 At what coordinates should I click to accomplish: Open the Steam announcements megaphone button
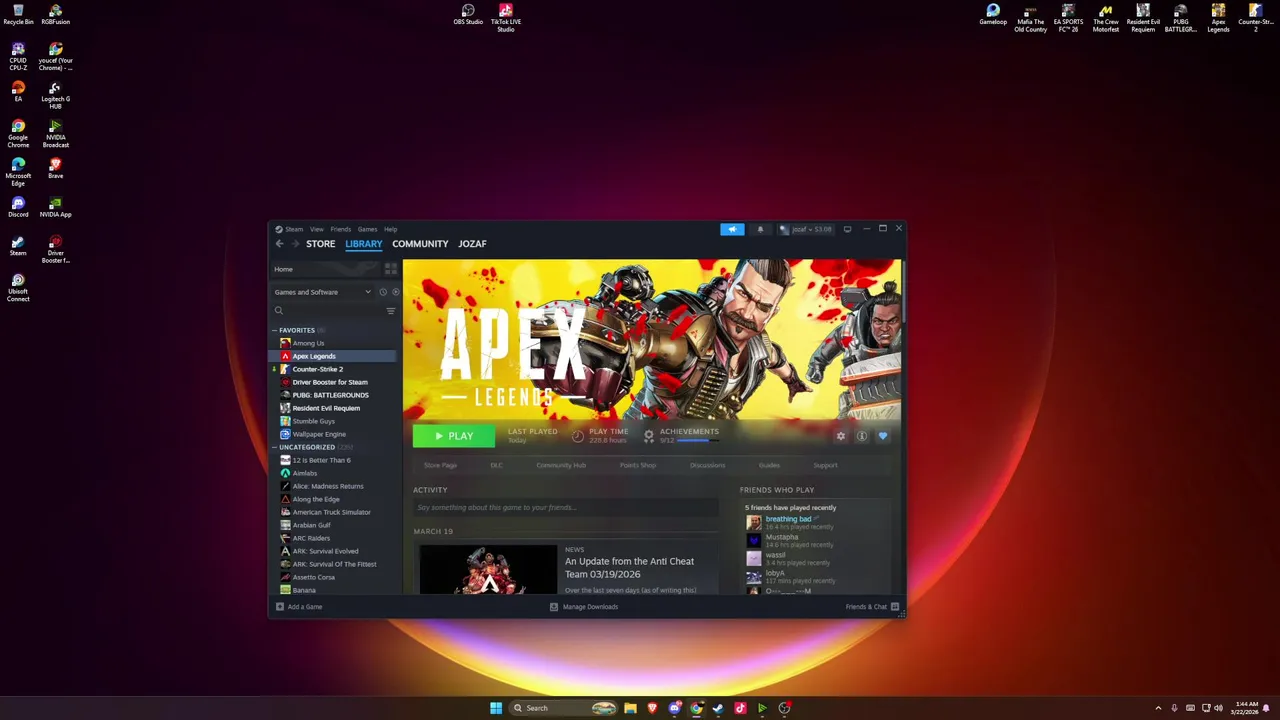click(732, 229)
